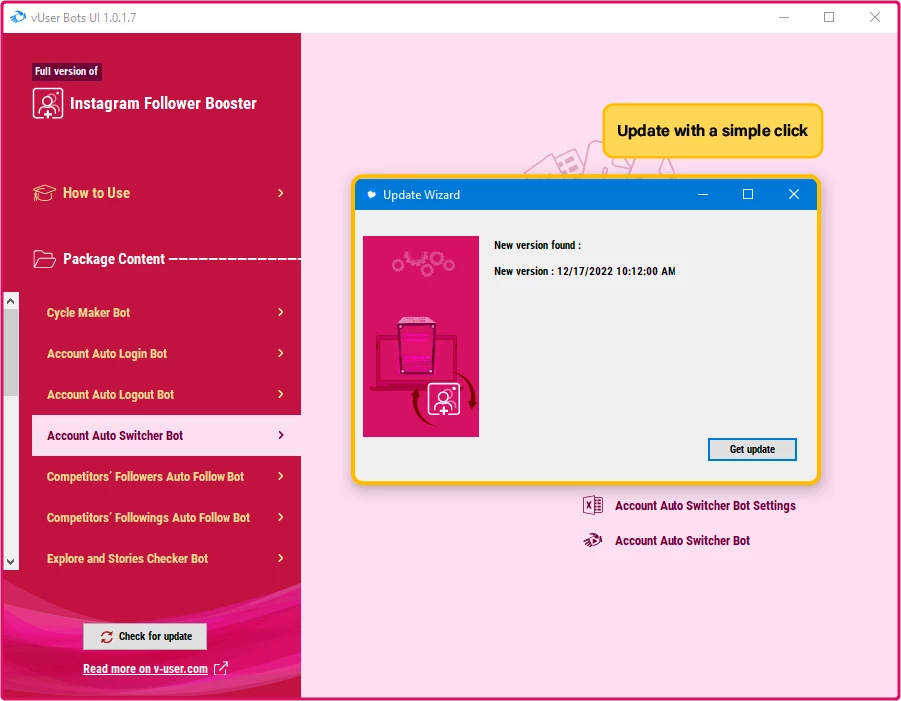Click the 'Instagram Follower Booster' title text
Image resolution: width=901 pixels, height=701 pixels.
click(163, 103)
